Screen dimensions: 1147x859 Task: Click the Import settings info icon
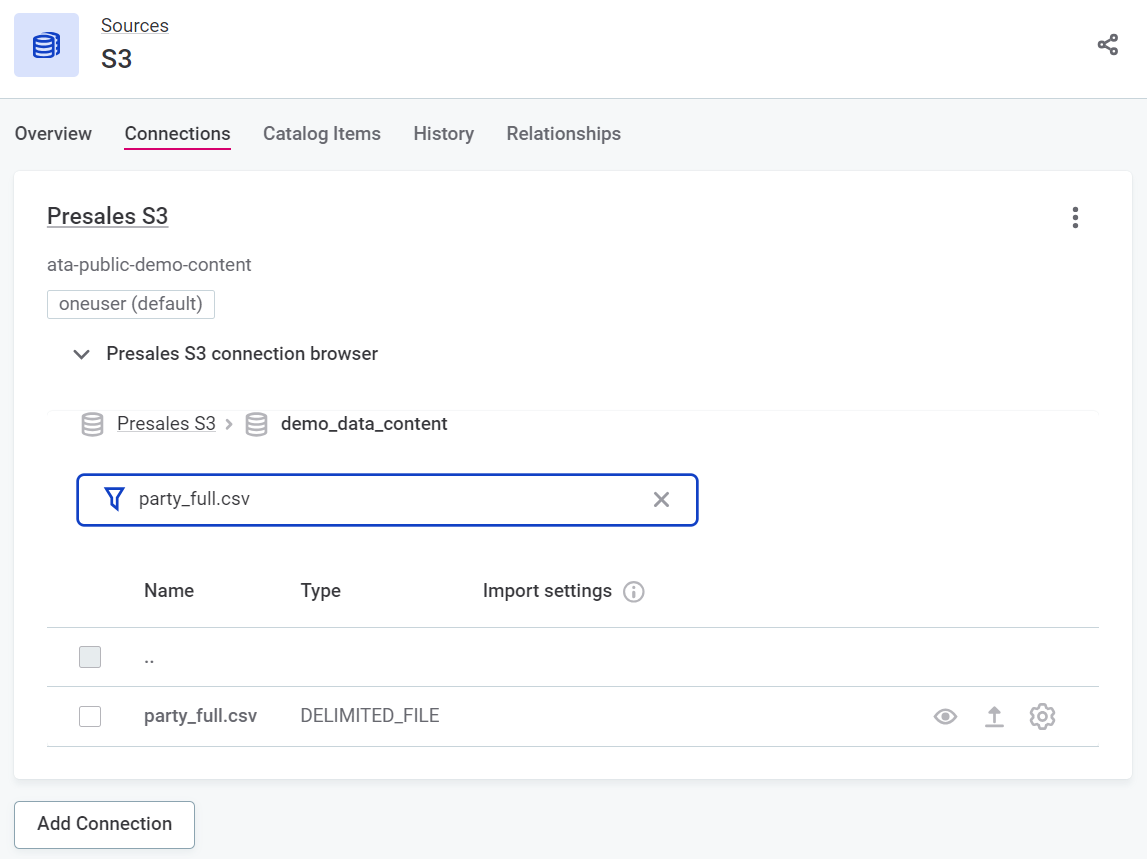[633, 592]
